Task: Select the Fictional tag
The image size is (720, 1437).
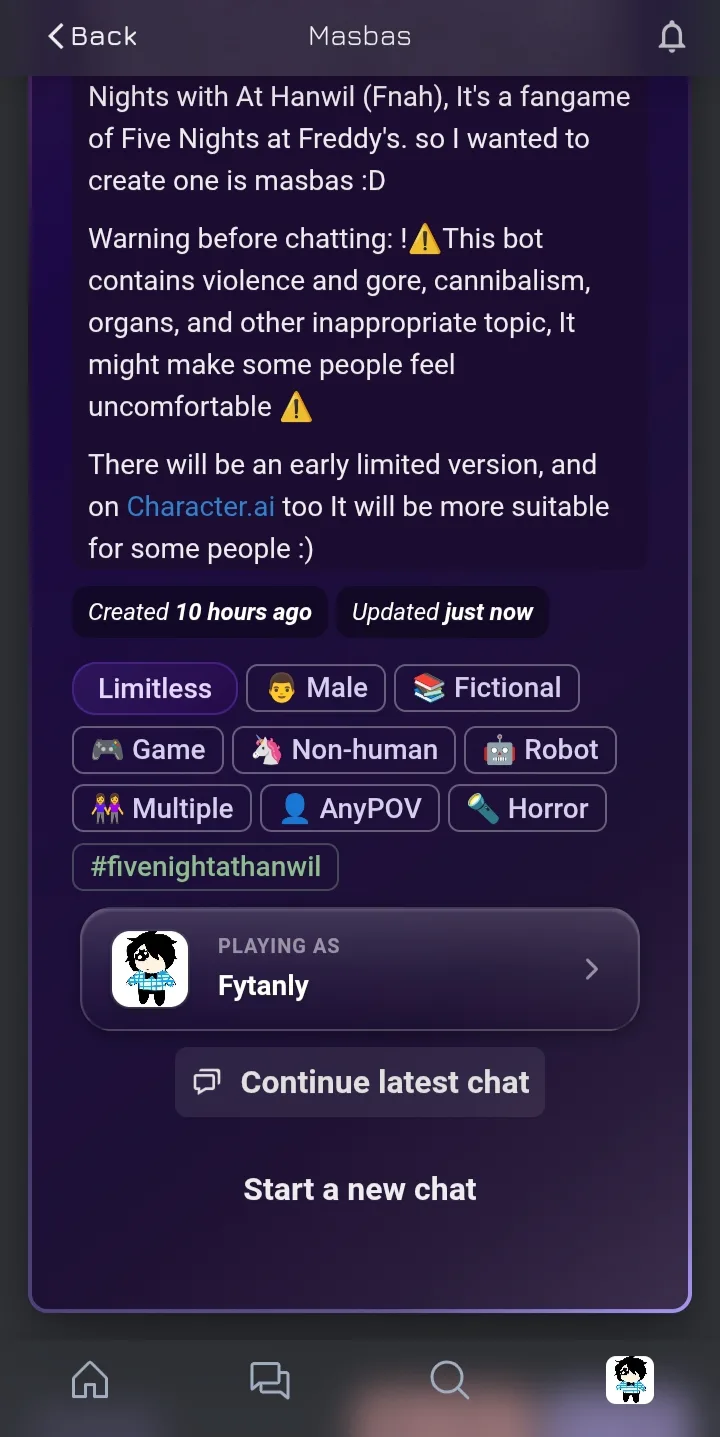Action: [x=487, y=688]
